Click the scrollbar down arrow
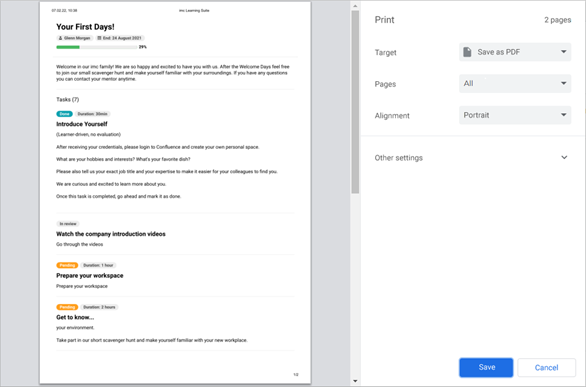This screenshot has width=586, height=387. 355,381
